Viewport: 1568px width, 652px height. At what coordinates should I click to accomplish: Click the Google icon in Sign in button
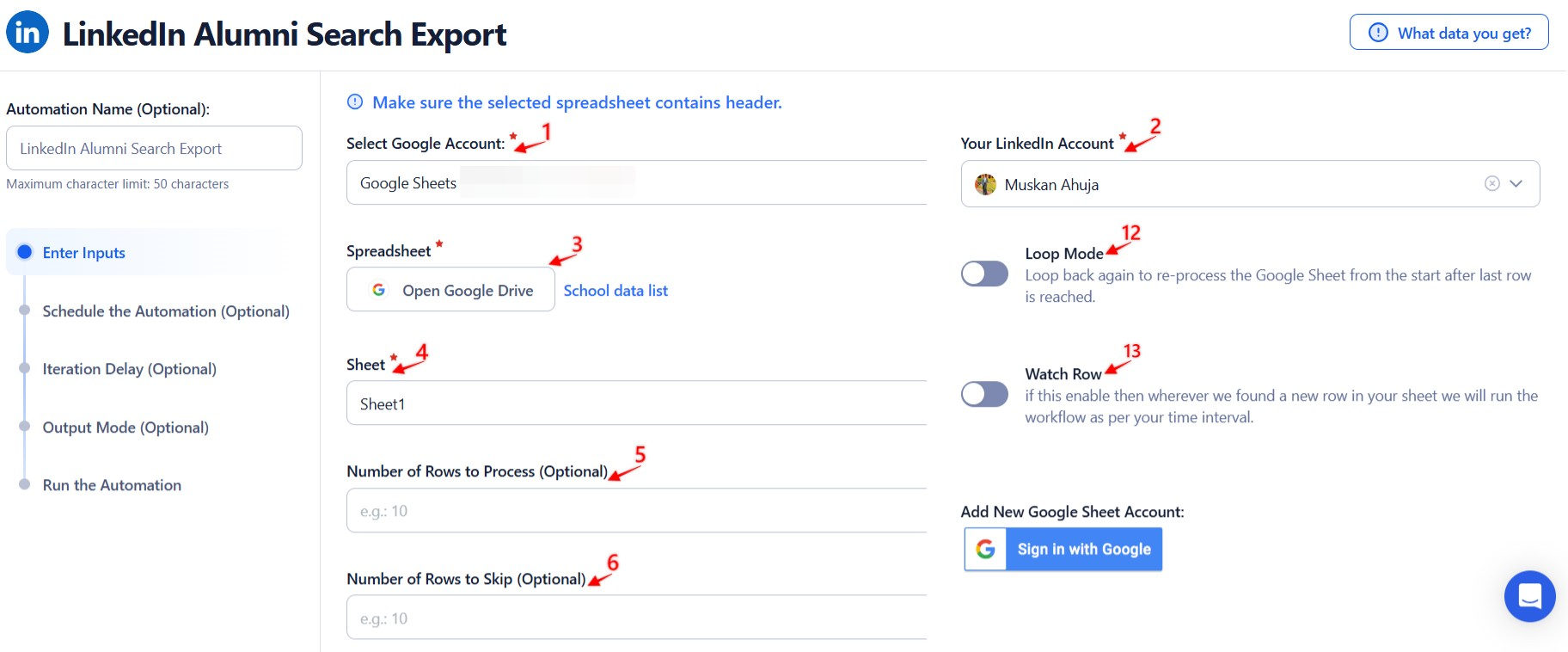986,549
